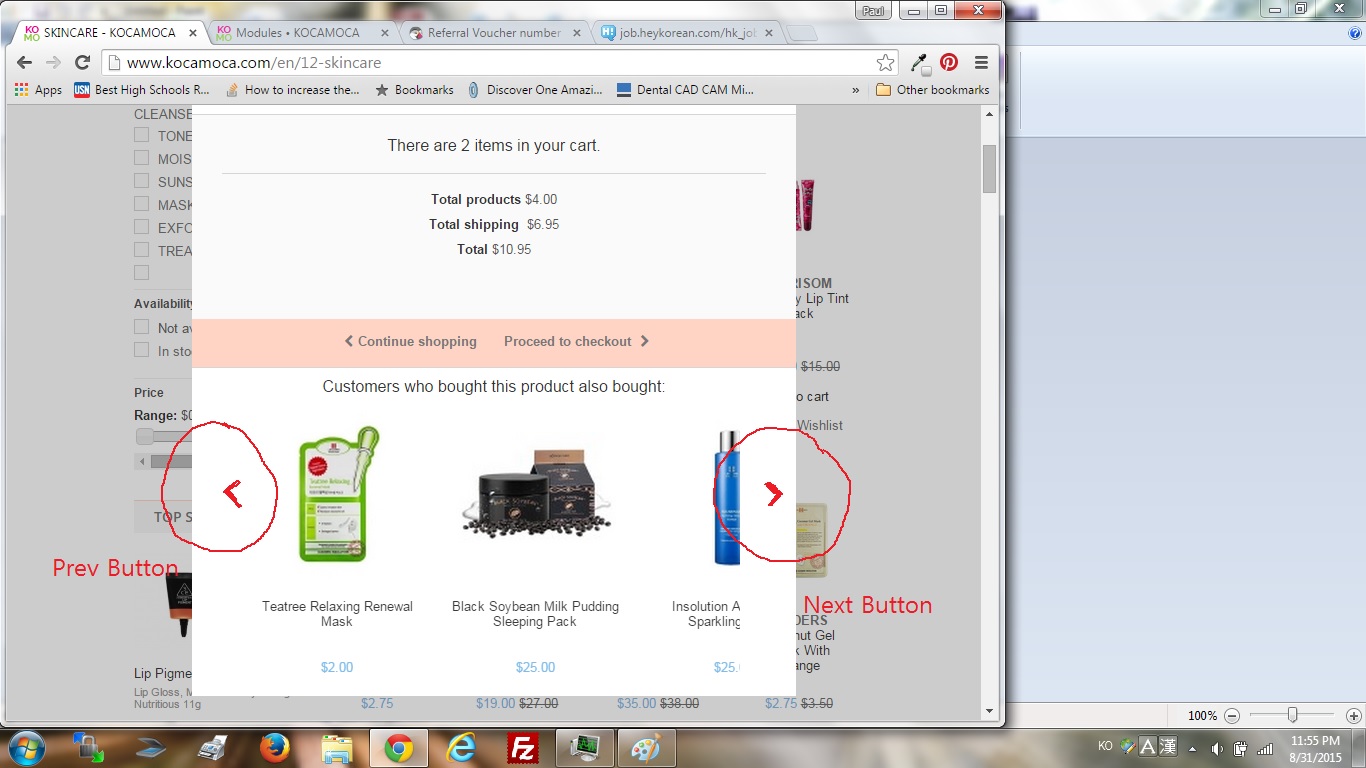Switch to the job.heykorean.com tab
Image resolution: width=1366 pixels, height=768 pixels.
coord(687,33)
